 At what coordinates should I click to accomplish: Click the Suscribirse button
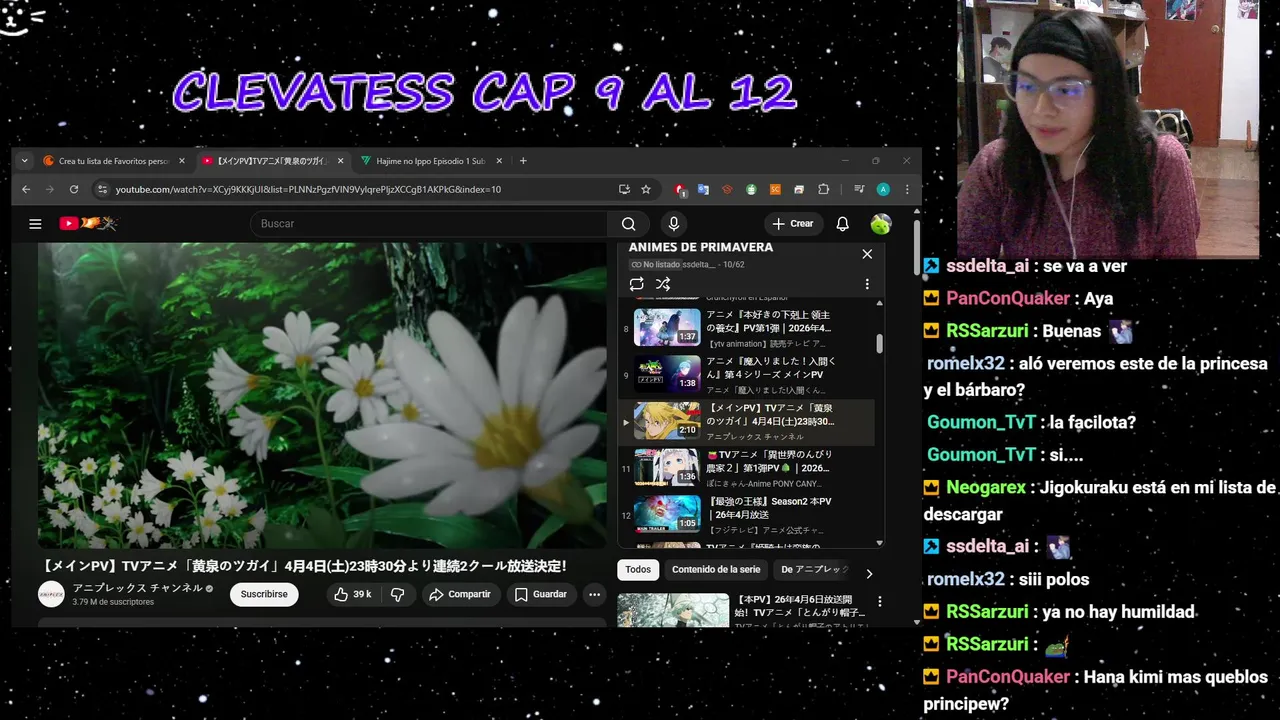click(264, 594)
